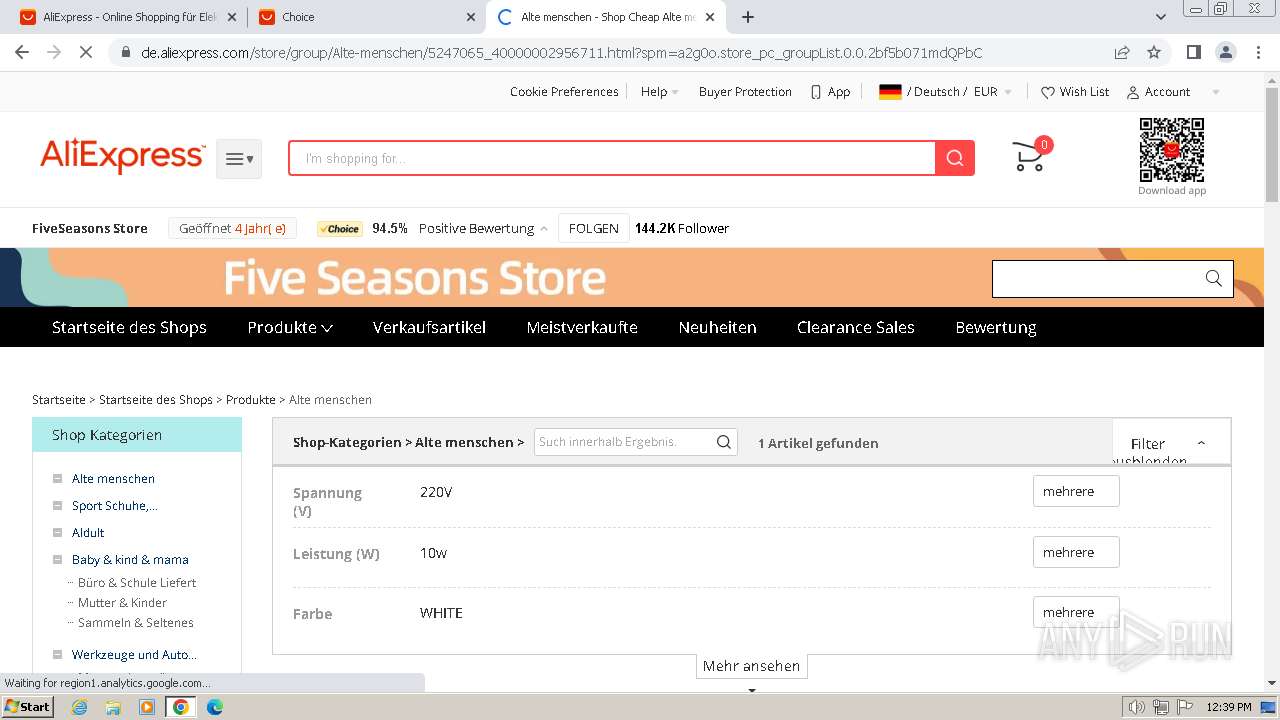Open language and currency selector Deutsch / EUR
The image size is (1280, 720).
(x=945, y=91)
